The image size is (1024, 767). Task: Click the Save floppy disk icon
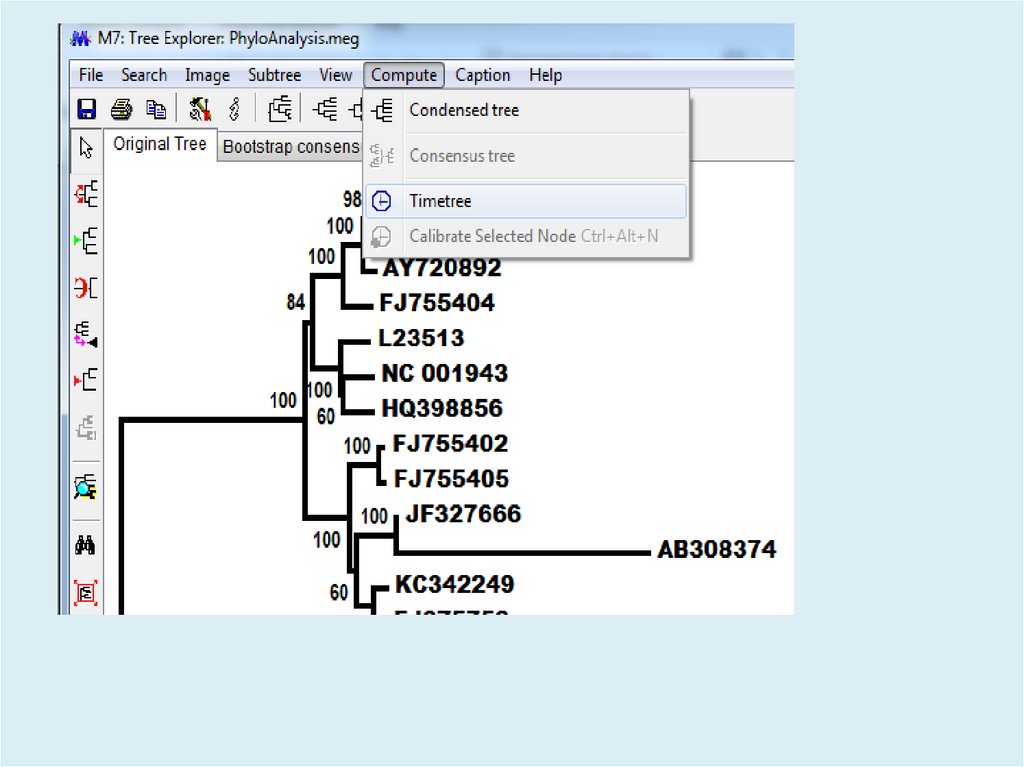tap(87, 109)
